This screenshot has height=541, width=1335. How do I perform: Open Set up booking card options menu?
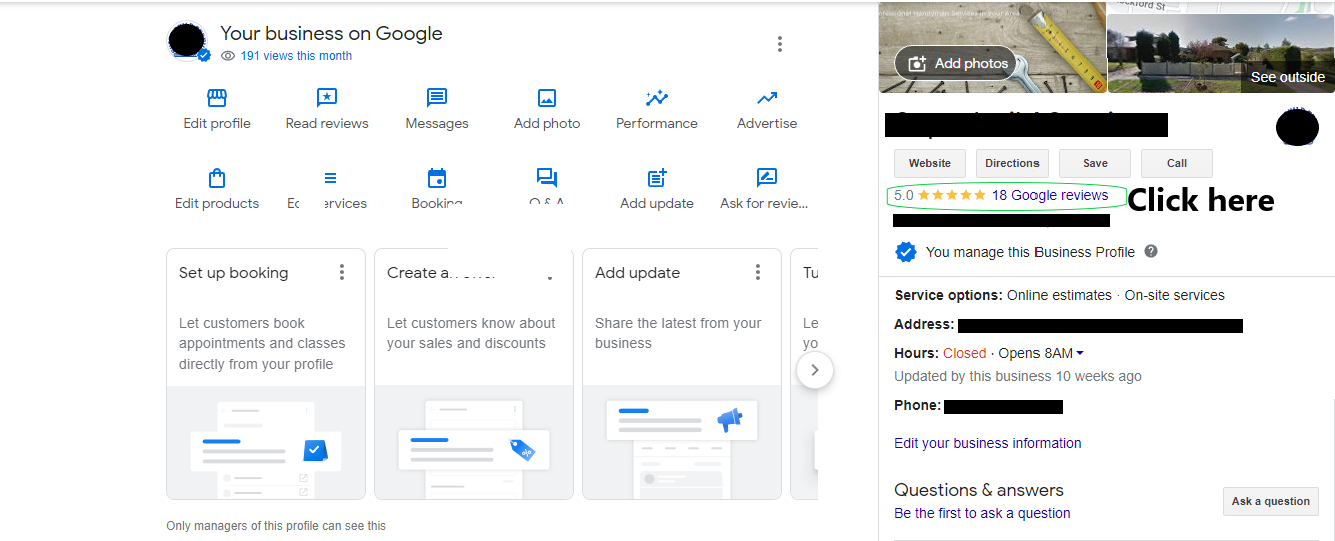click(x=342, y=272)
